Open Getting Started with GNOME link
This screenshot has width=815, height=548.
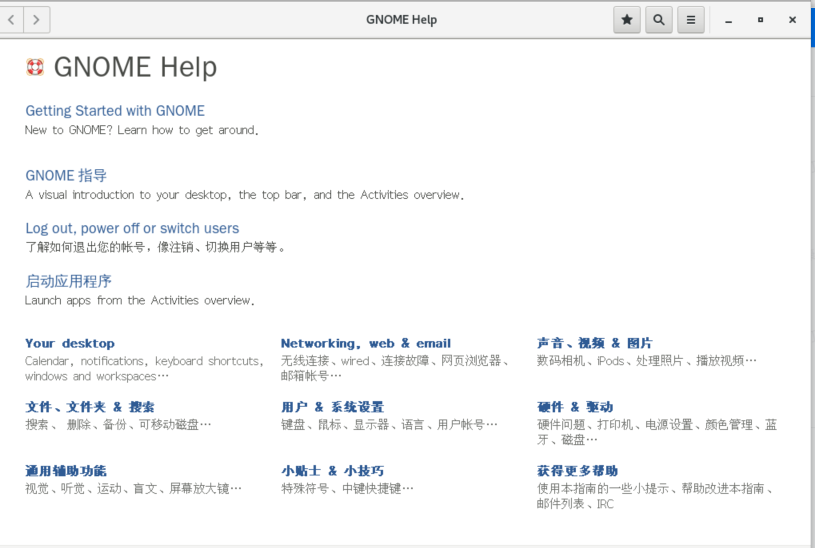click(x=115, y=111)
